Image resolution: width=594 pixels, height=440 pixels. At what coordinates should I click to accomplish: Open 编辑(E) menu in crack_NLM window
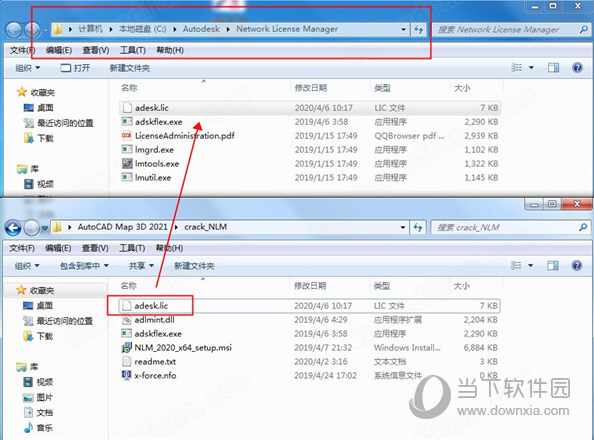pyautogui.click(x=58, y=248)
